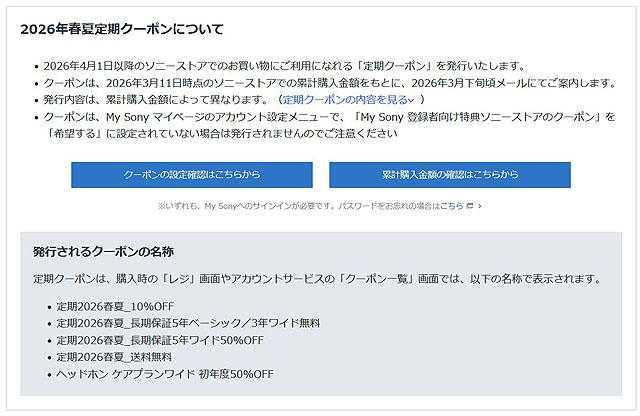Click the right arrow icon after こちら
This screenshot has width=640, height=416.
pyautogui.click(x=479, y=205)
